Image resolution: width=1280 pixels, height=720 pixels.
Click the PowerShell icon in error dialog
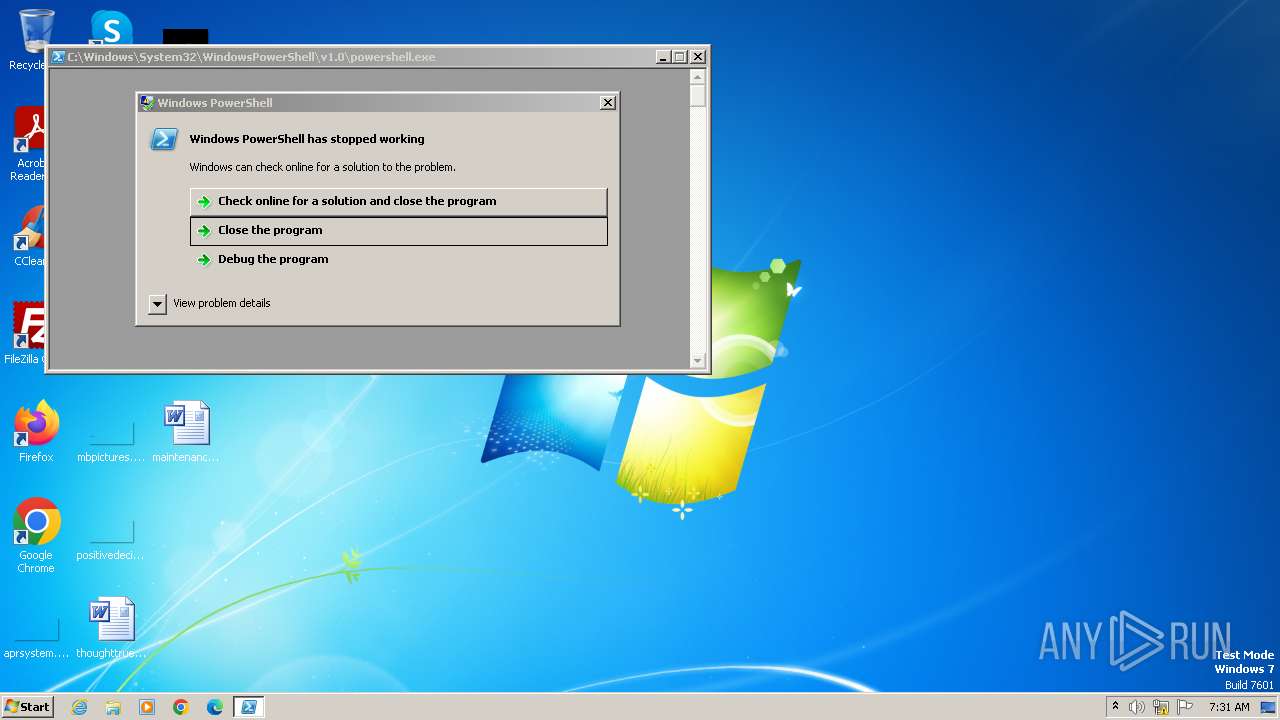coord(164,139)
